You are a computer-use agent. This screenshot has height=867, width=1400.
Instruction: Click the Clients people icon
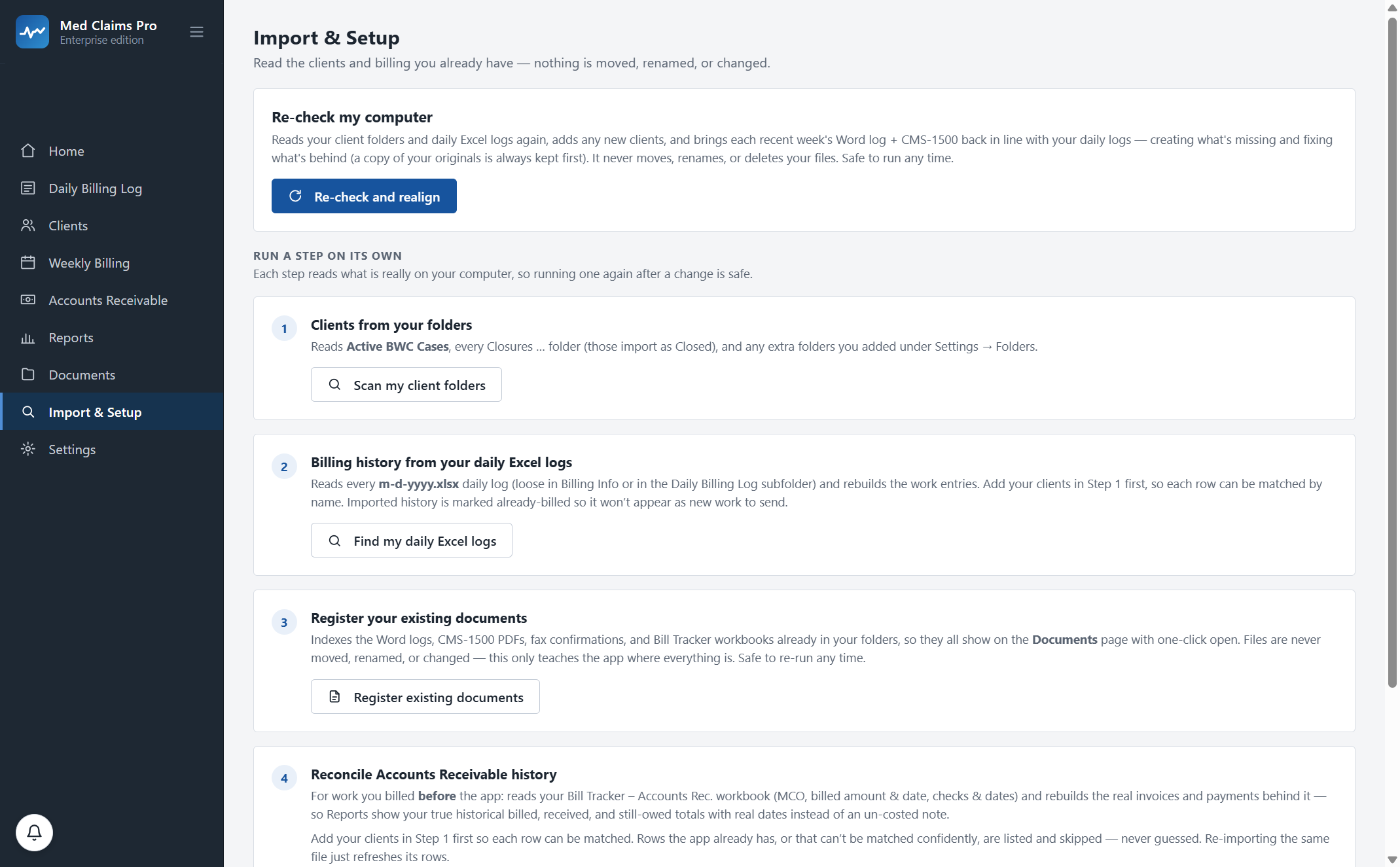pos(27,226)
